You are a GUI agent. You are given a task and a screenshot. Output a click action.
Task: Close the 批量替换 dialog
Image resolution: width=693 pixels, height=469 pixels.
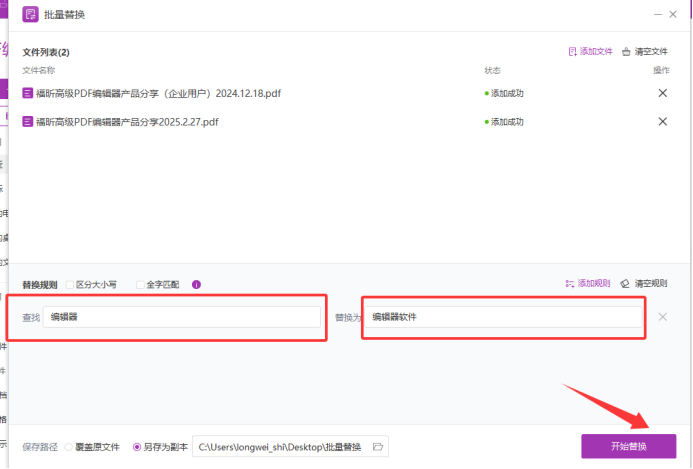point(673,14)
